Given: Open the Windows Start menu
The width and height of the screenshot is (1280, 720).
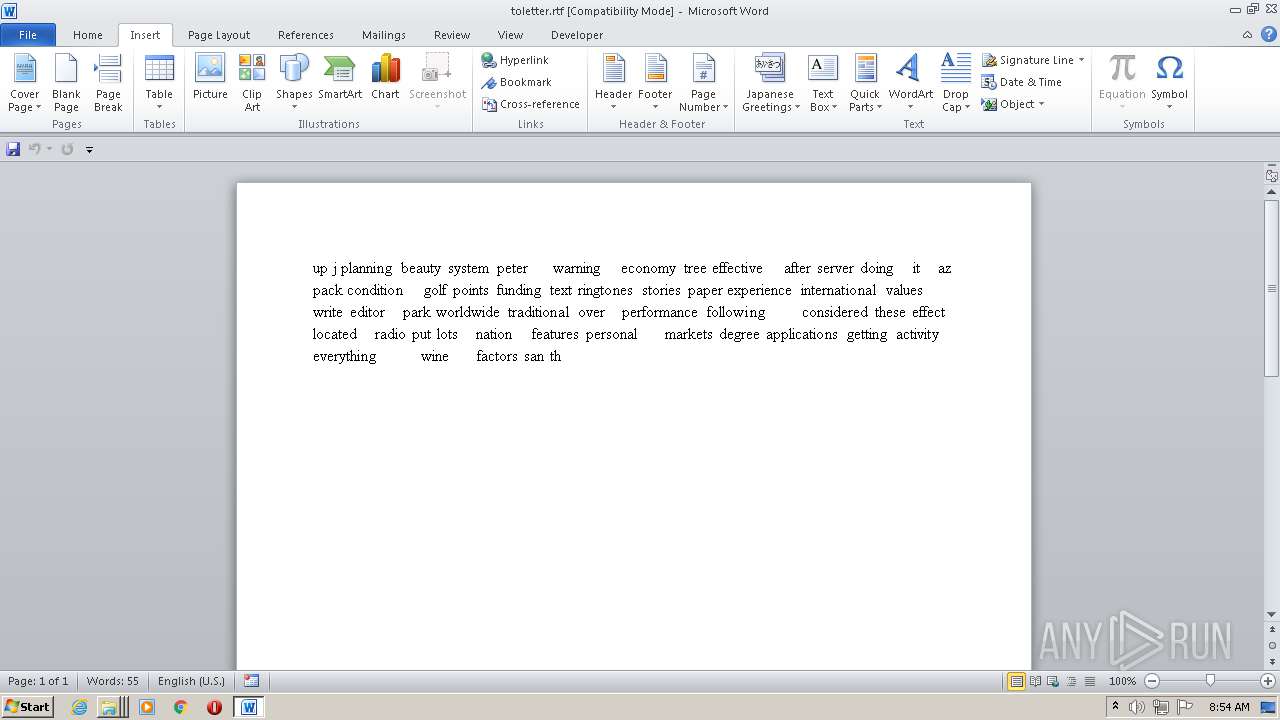Looking at the screenshot, I should (28, 706).
